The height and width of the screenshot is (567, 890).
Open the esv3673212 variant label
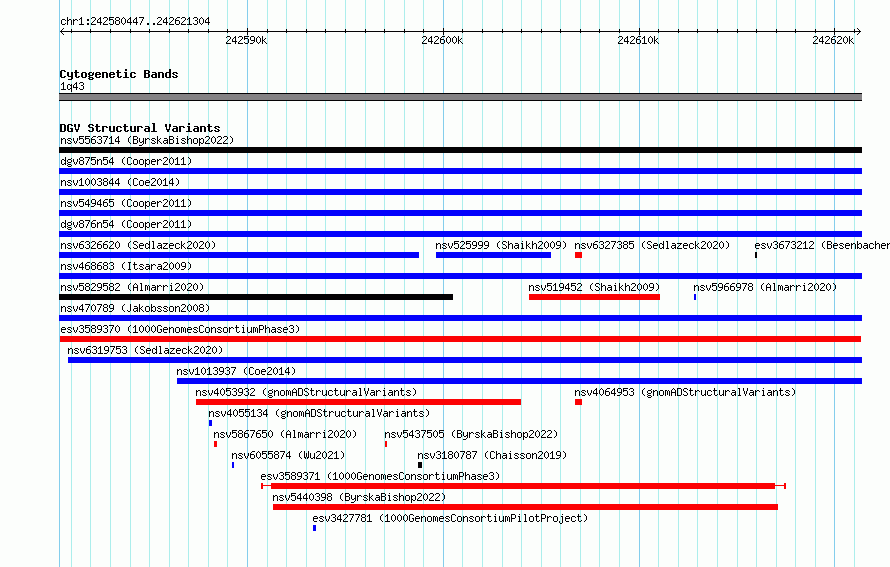tap(822, 245)
